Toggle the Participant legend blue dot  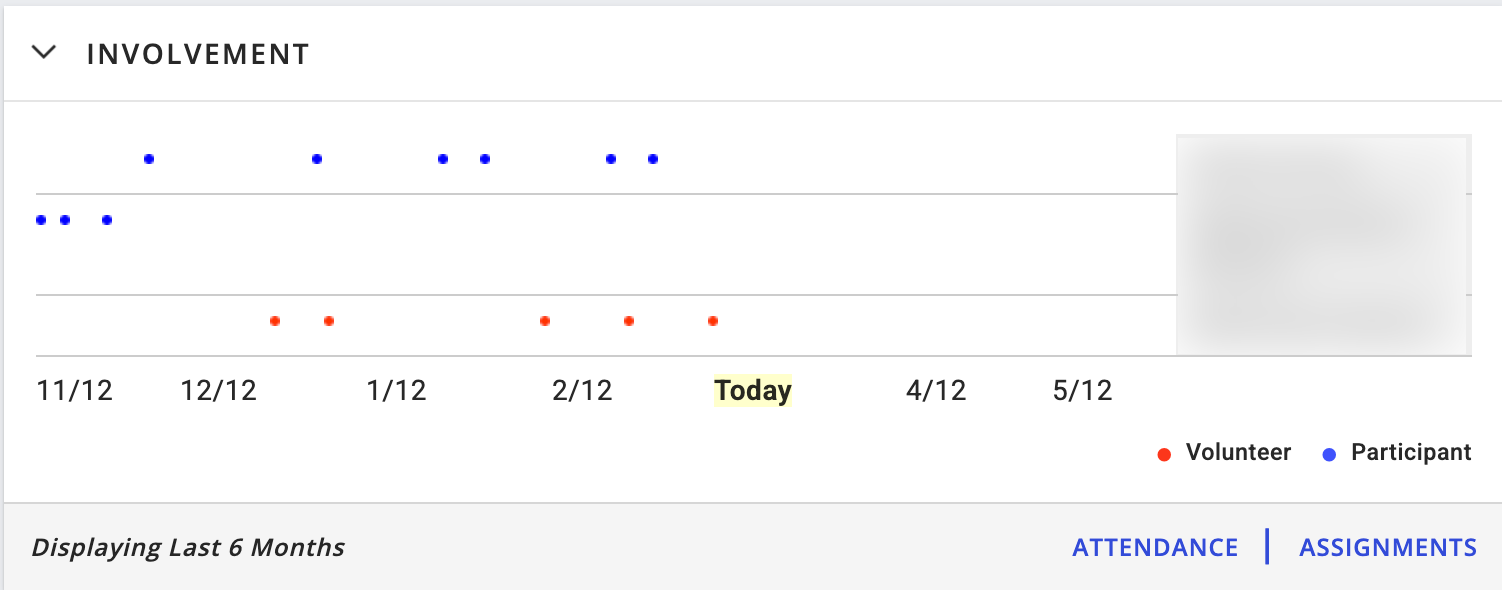1329,454
